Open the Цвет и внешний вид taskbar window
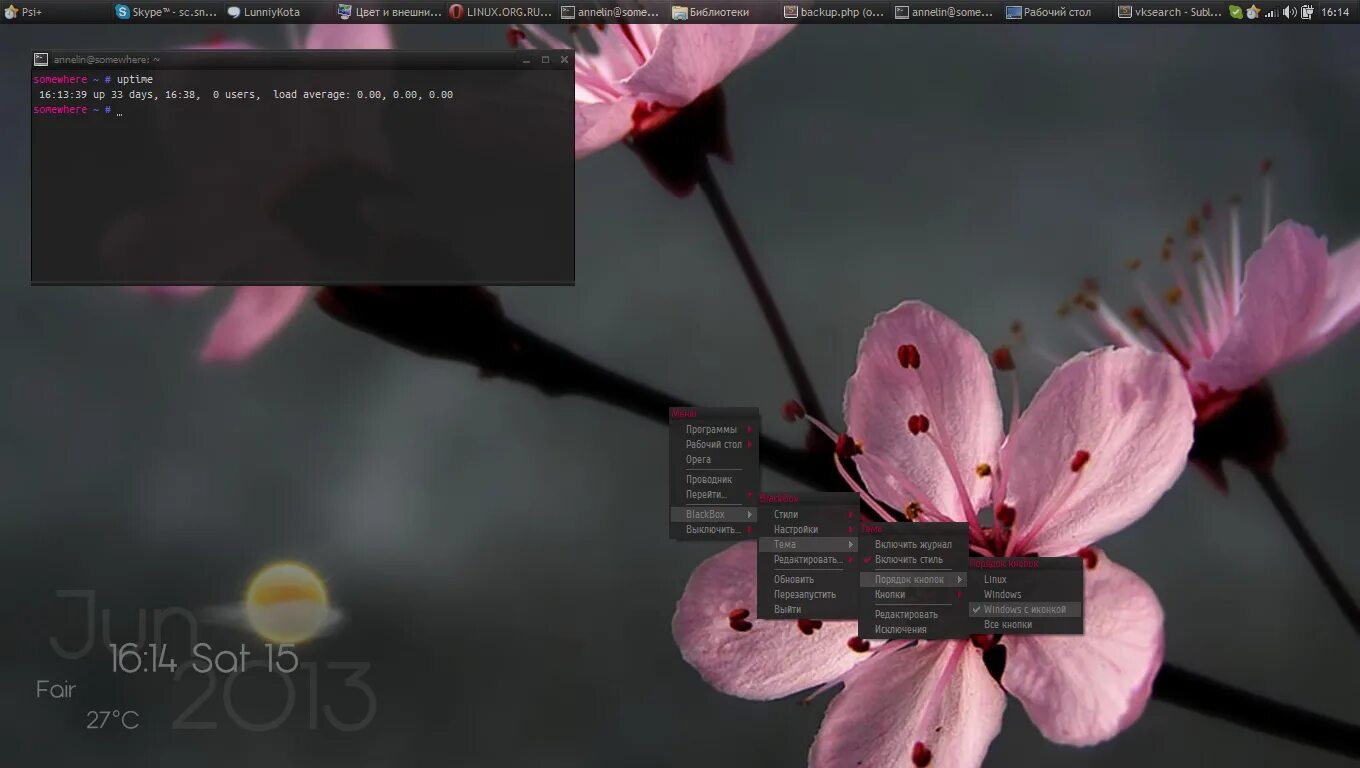Image resolution: width=1360 pixels, height=768 pixels. 389,12
